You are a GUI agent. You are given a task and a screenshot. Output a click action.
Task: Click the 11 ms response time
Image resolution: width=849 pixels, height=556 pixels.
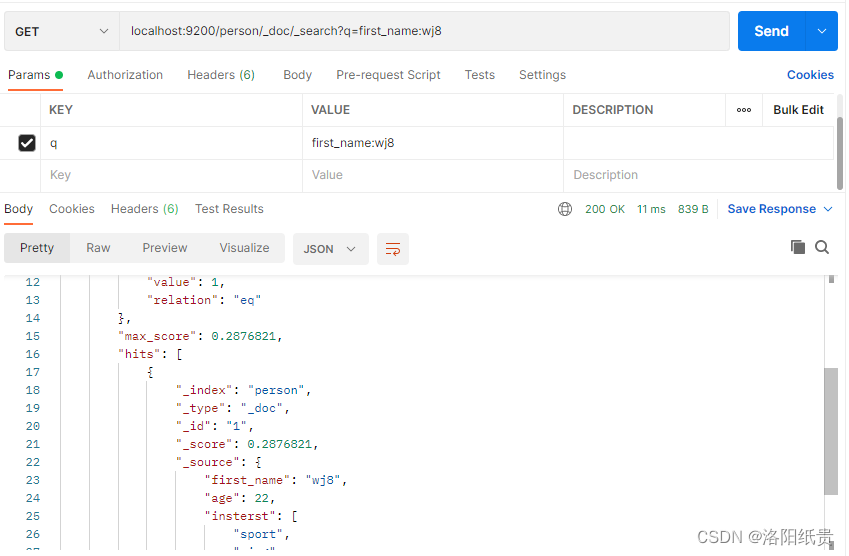pos(651,209)
